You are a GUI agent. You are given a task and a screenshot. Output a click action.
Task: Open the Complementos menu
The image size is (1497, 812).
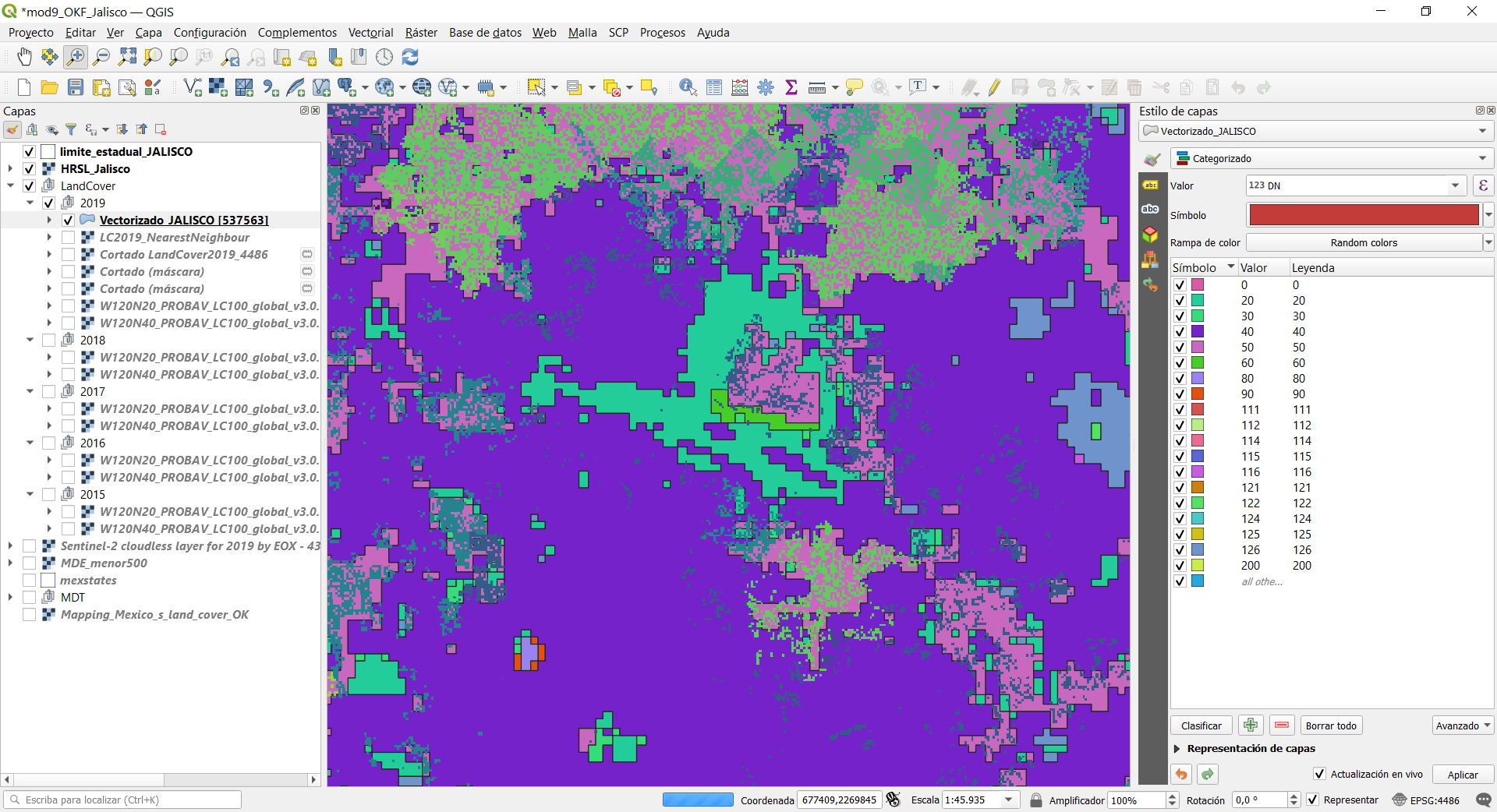click(x=297, y=32)
